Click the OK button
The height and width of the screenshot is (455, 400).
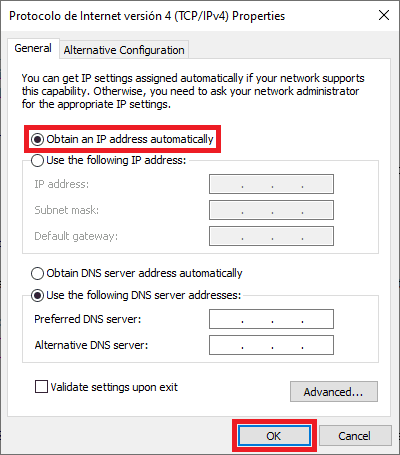pyautogui.click(x=274, y=436)
